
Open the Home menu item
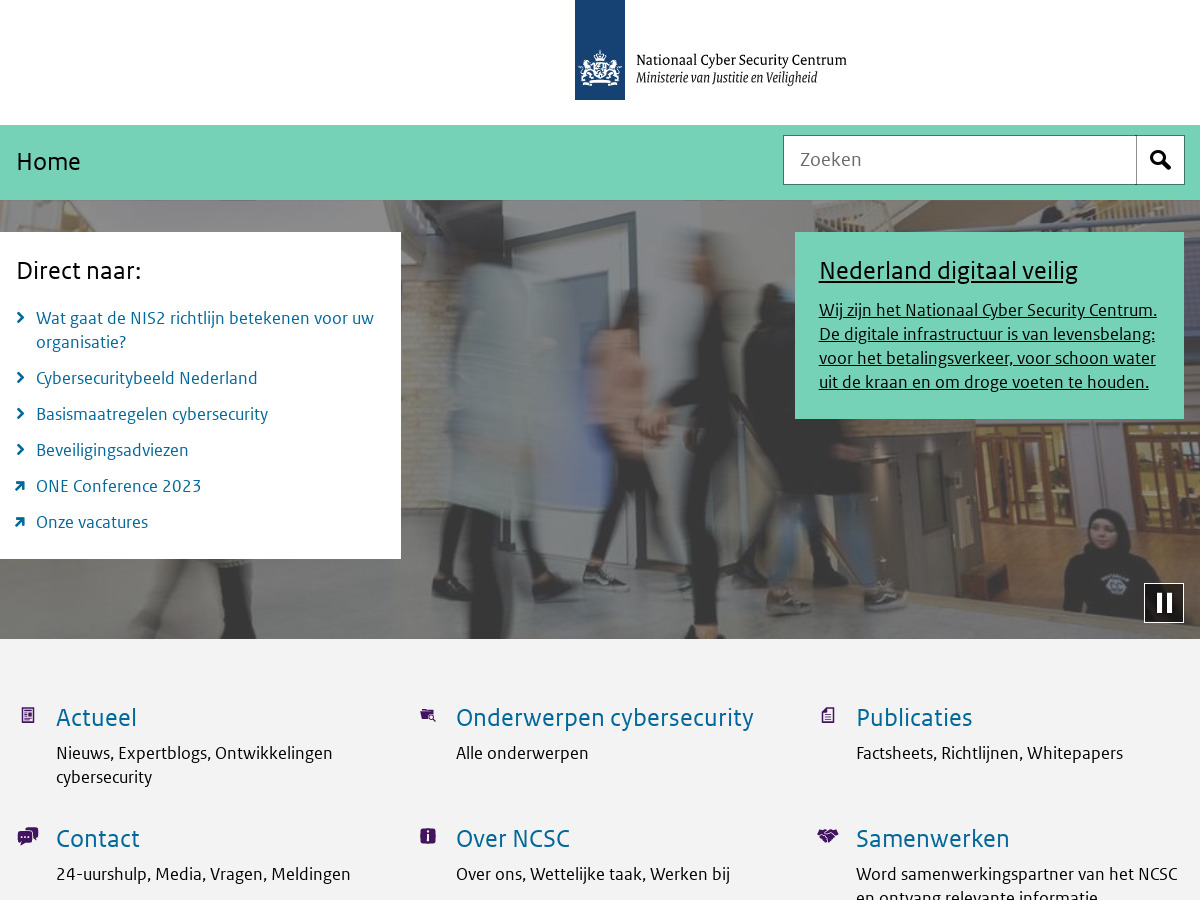[x=48, y=161]
